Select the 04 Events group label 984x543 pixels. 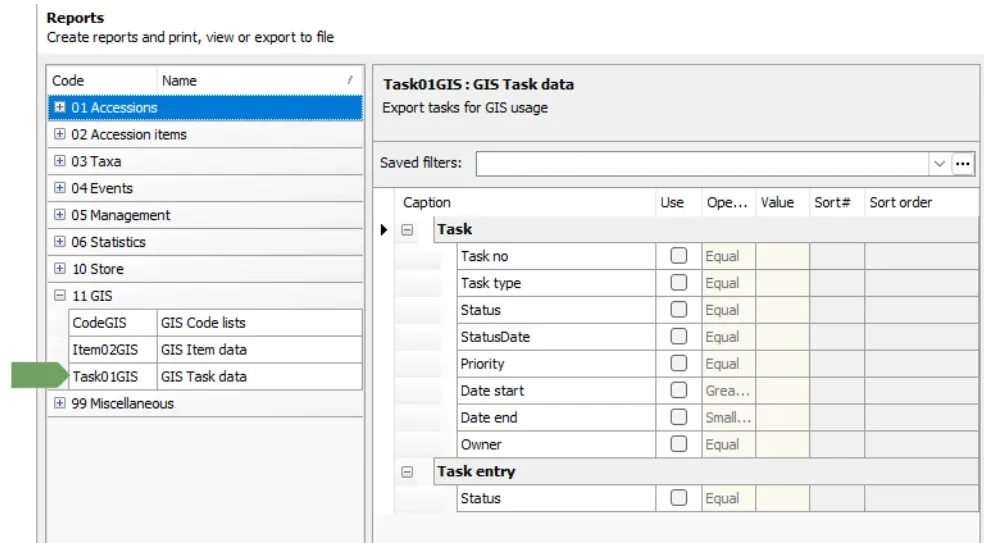pos(102,188)
